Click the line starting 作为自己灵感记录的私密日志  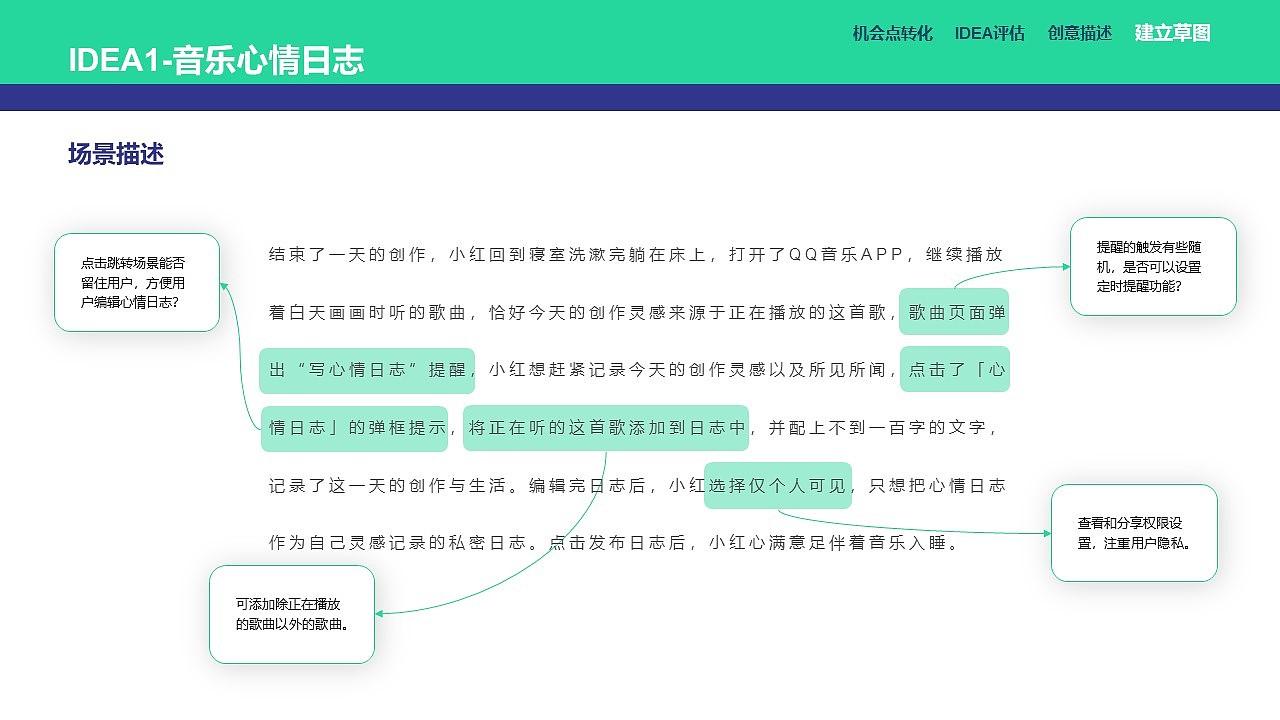click(x=615, y=543)
